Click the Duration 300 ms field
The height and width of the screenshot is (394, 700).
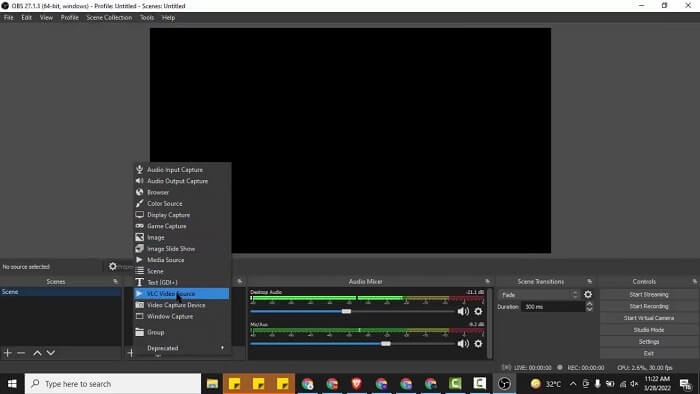point(553,307)
